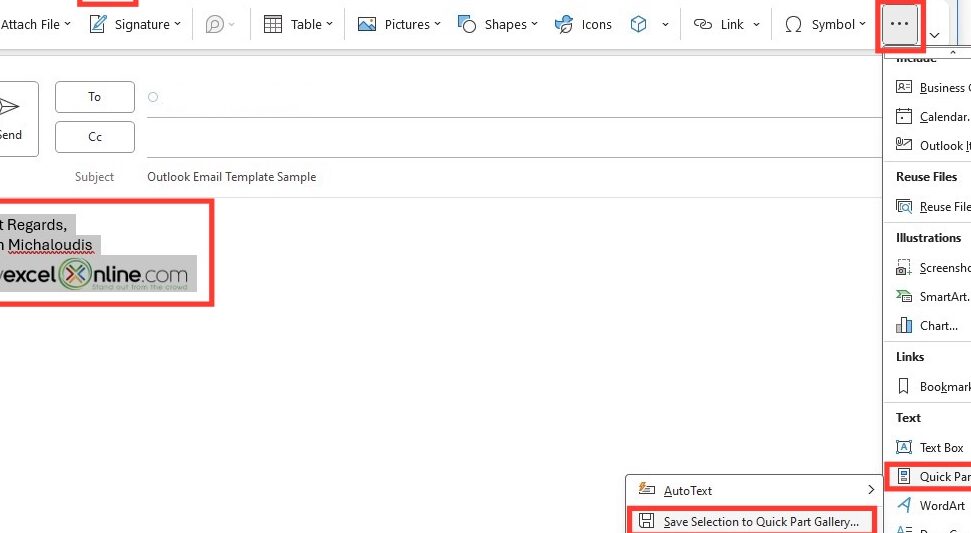The width and height of the screenshot is (971, 533).
Task: Expand the Shapes dropdown arrow
Action: 534,24
